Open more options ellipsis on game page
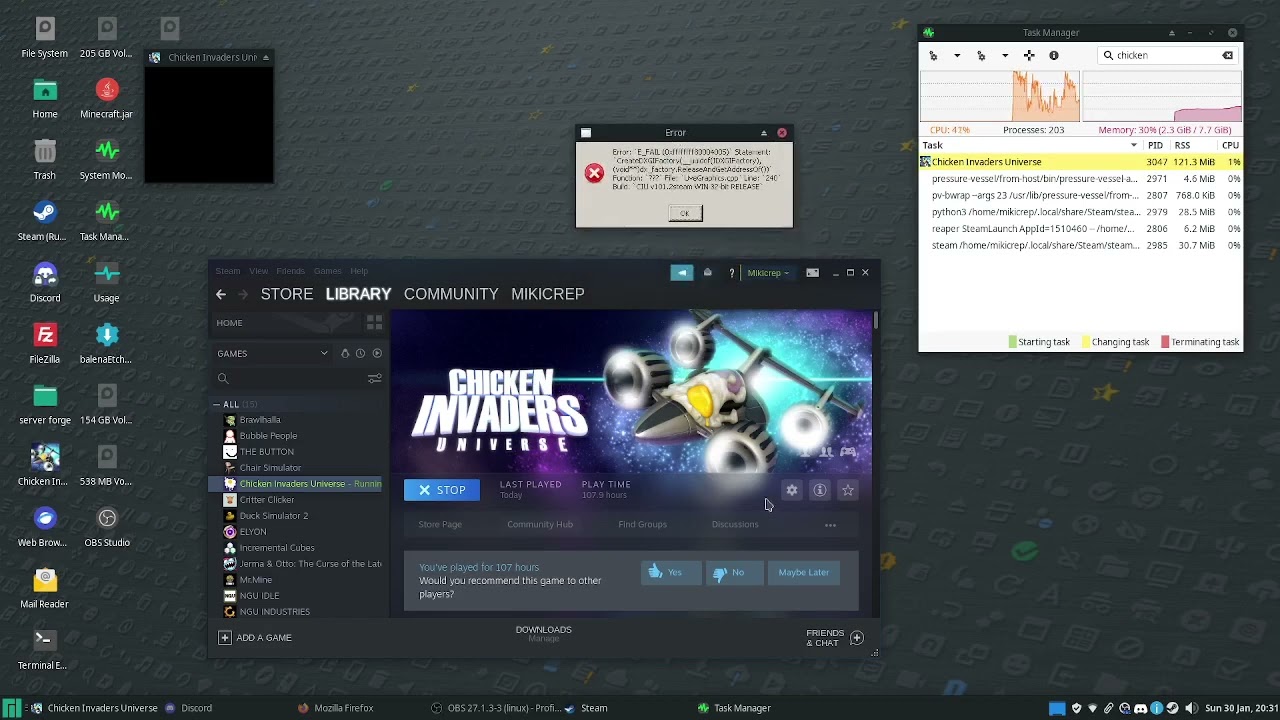The image size is (1280, 720). [830, 525]
